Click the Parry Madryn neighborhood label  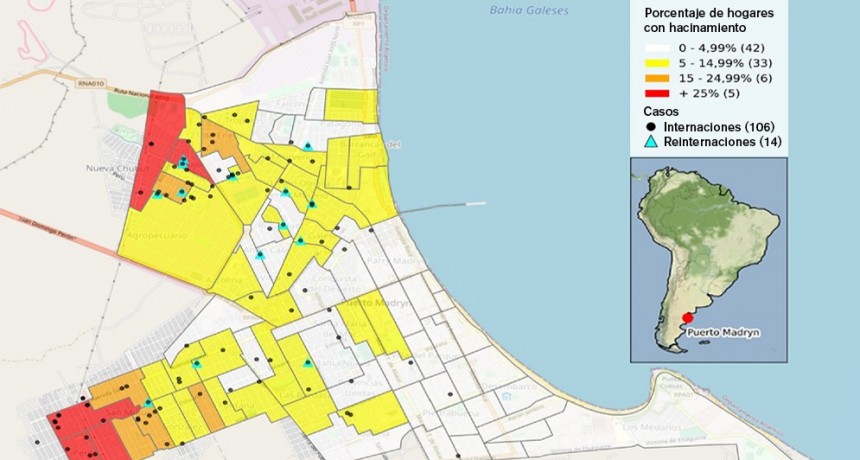(395, 260)
